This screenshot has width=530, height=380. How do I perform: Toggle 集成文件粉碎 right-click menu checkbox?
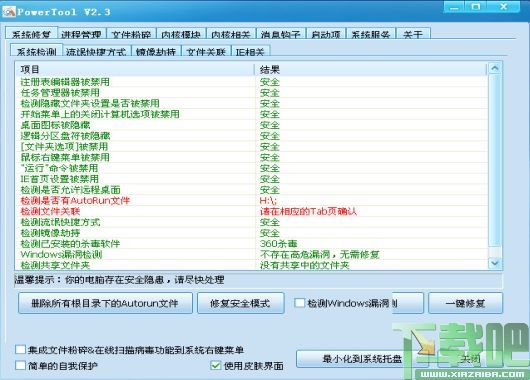click(x=21, y=349)
